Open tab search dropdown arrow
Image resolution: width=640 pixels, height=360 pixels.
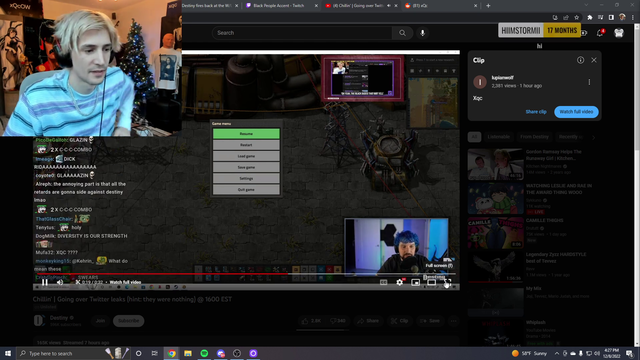click(586, 5)
